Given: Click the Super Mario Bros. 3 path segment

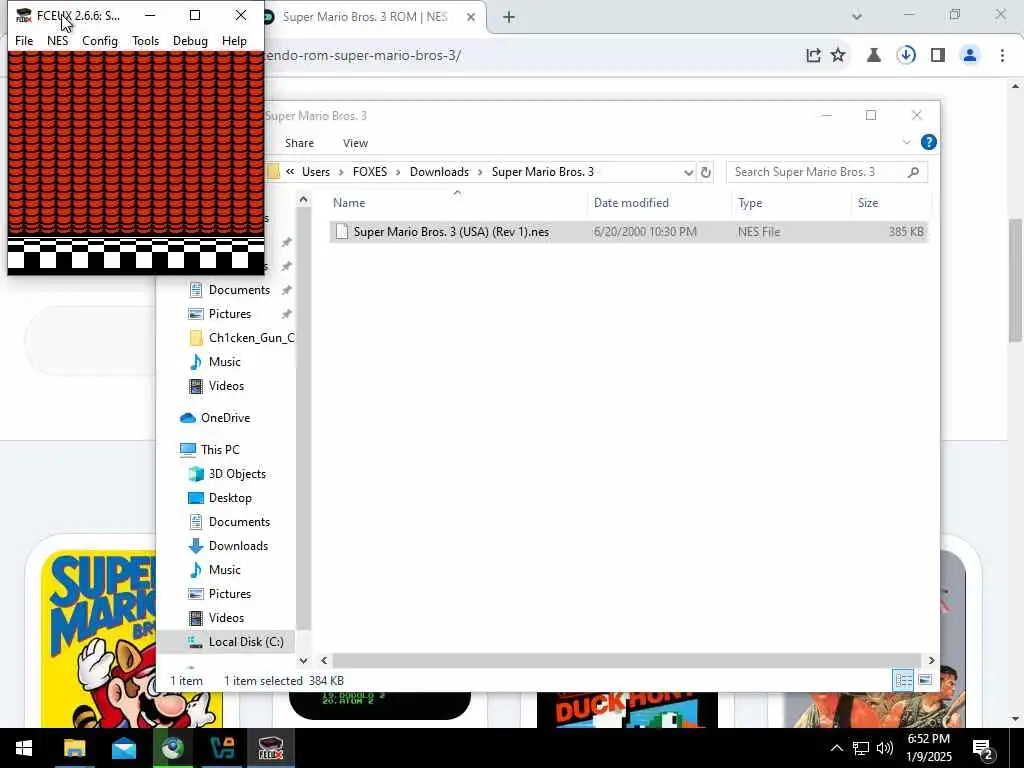Looking at the screenshot, I should click(543, 172).
